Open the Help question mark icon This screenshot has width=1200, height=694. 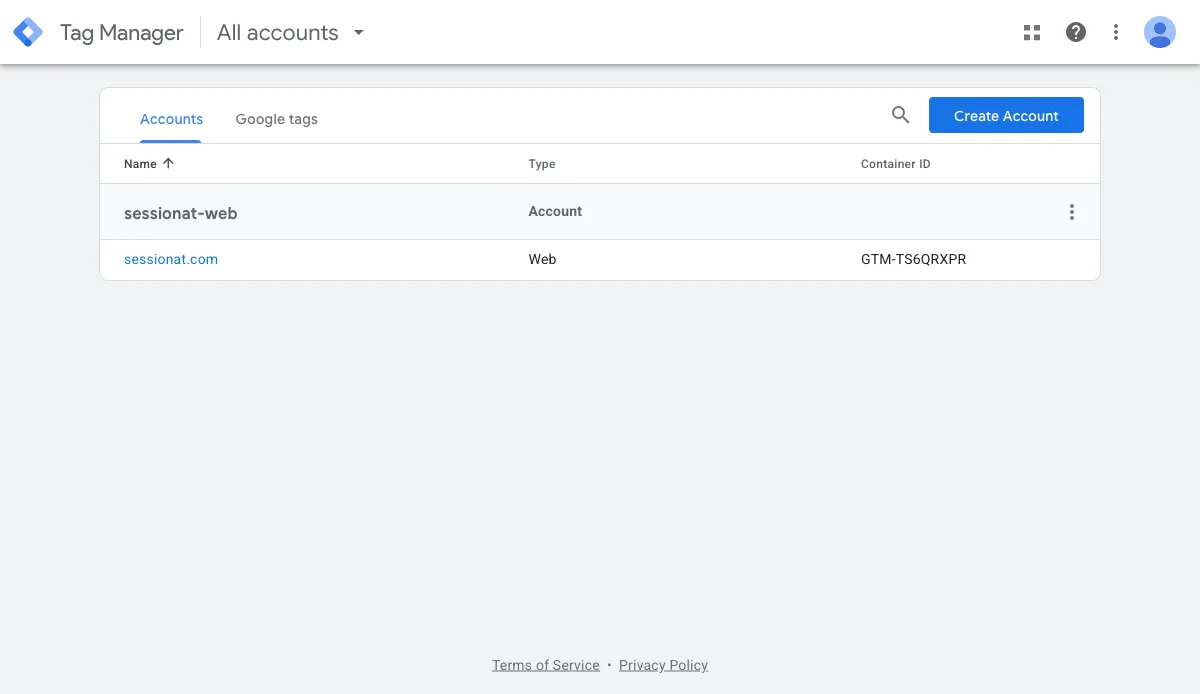[x=1076, y=32]
